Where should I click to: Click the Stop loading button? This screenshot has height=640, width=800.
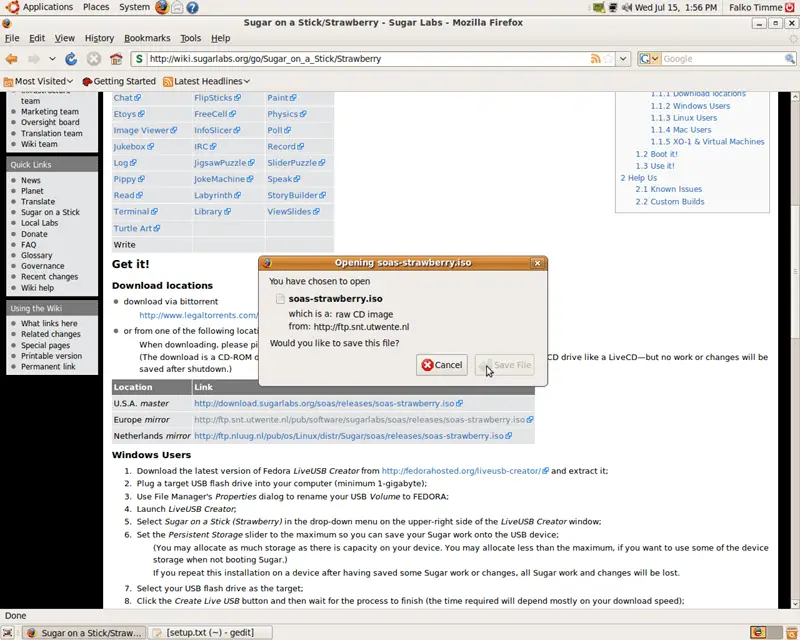point(93,59)
